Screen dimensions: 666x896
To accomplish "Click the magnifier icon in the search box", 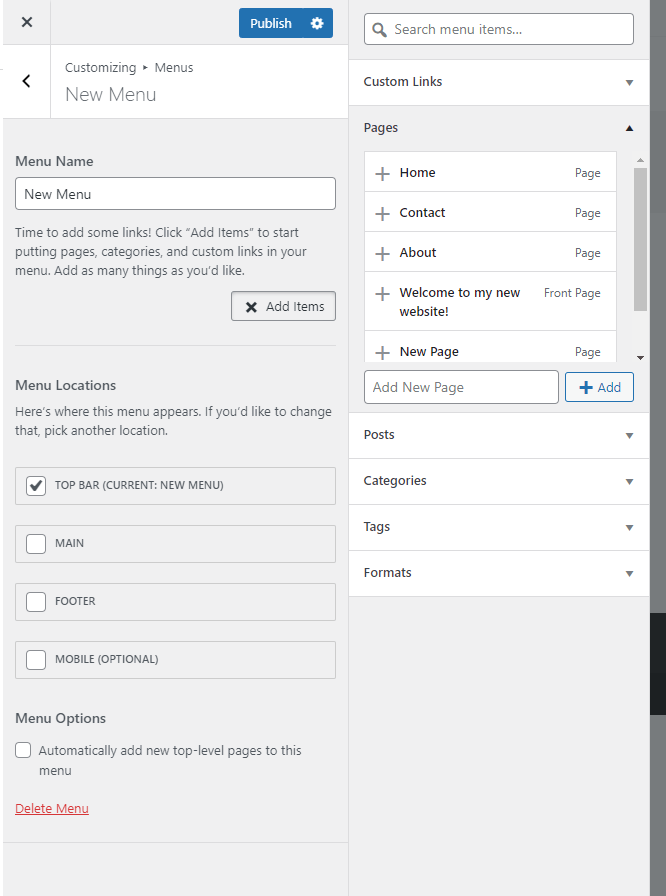I will (x=379, y=30).
